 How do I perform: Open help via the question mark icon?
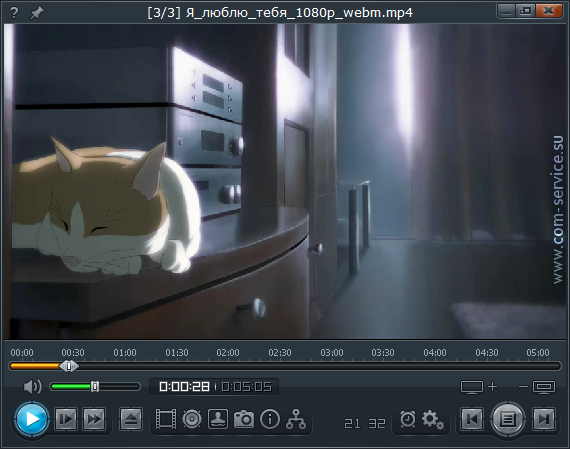14,13
